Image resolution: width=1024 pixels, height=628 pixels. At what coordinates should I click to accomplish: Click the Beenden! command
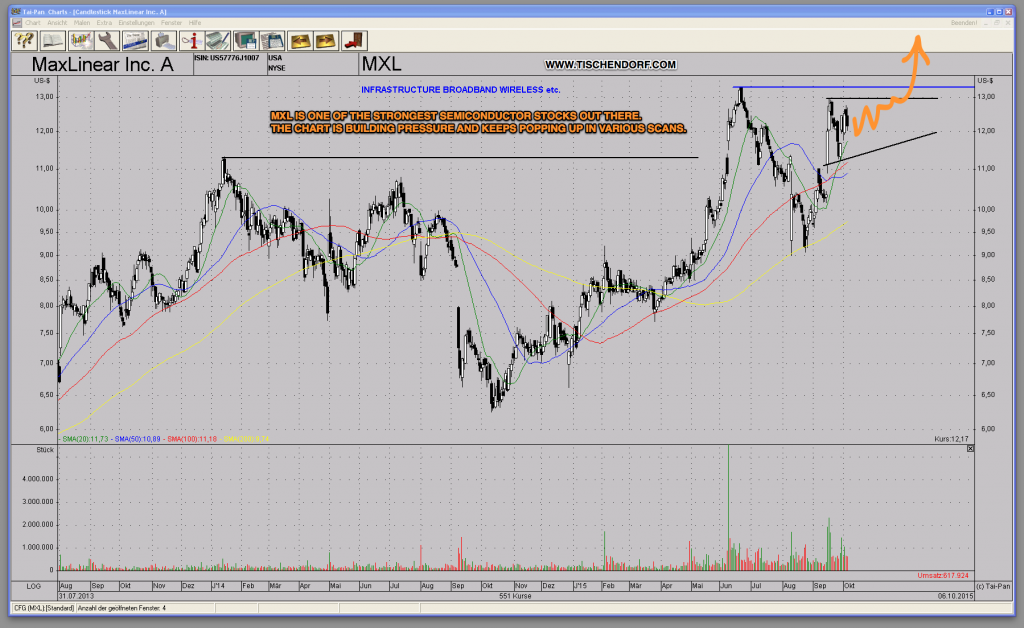coord(964,22)
